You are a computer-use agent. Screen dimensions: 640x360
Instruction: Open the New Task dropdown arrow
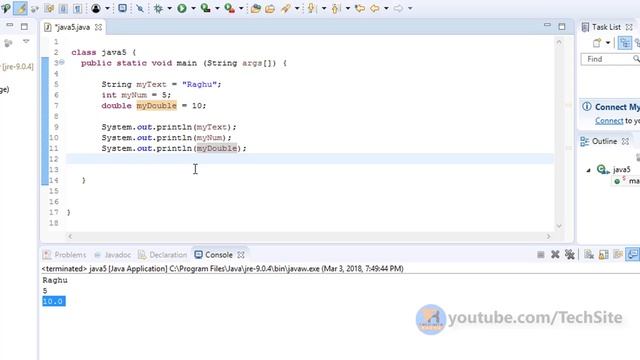click(608, 43)
